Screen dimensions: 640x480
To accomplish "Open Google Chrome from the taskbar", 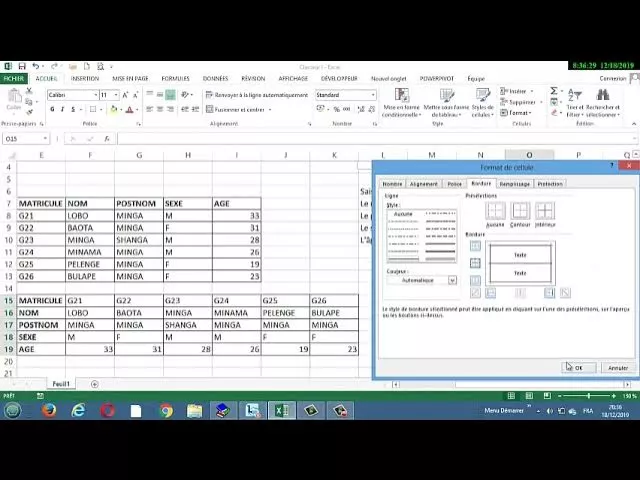I will click(x=165, y=410).
